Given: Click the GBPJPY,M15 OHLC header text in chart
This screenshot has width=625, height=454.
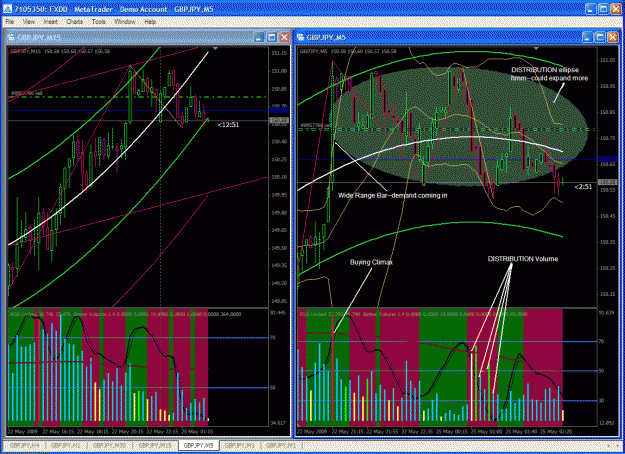Looking at the screenshot, I should click(x=60, y=51).
